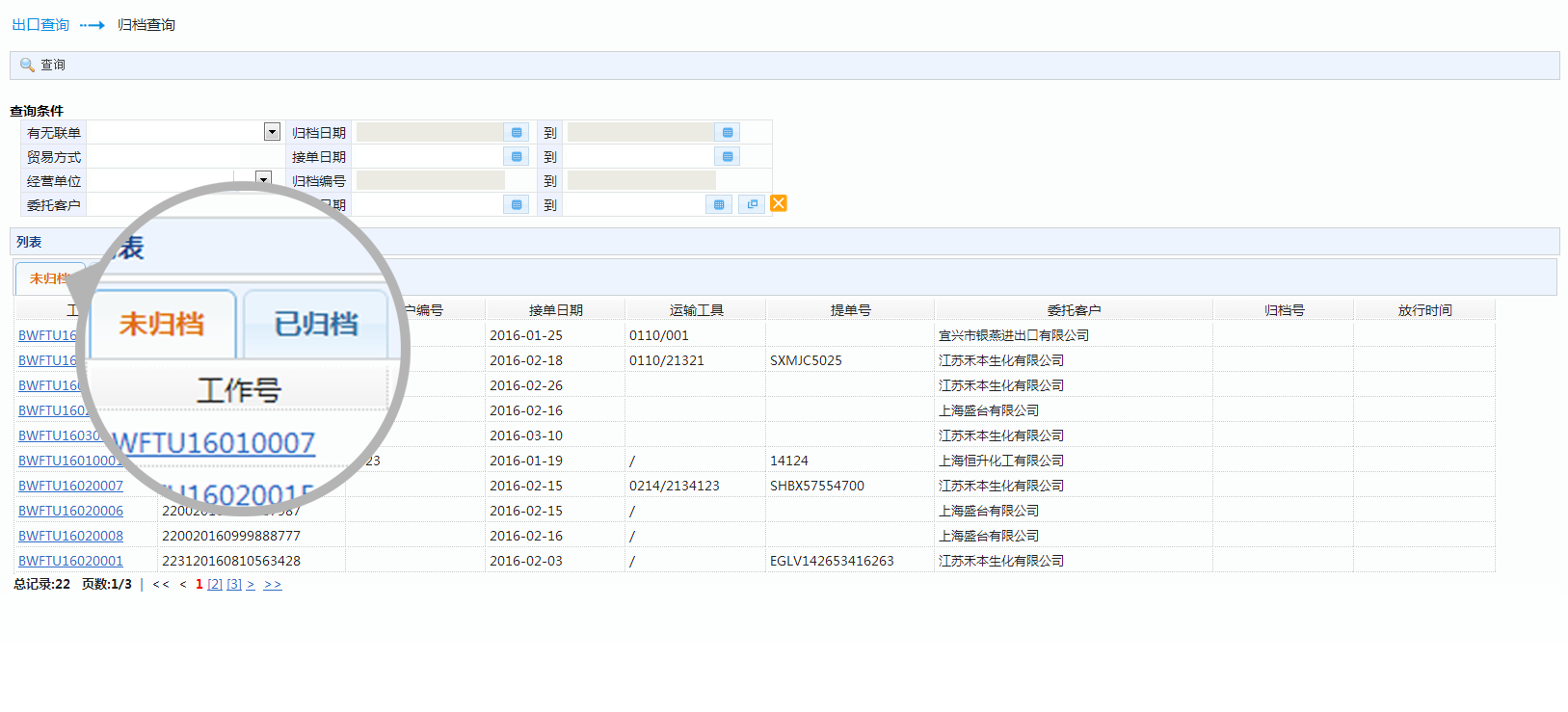
Task: Click the 放行时间 column header
Action: click(x=1424, y=310)
